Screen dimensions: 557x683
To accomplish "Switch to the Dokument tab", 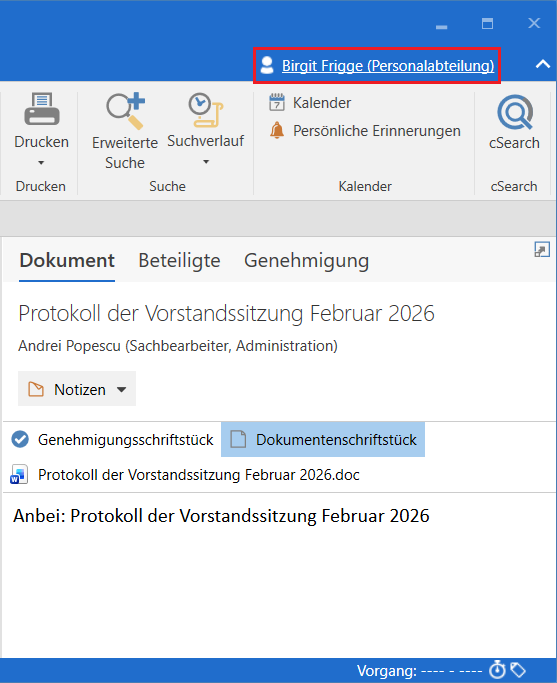I will tap(67, 260).
